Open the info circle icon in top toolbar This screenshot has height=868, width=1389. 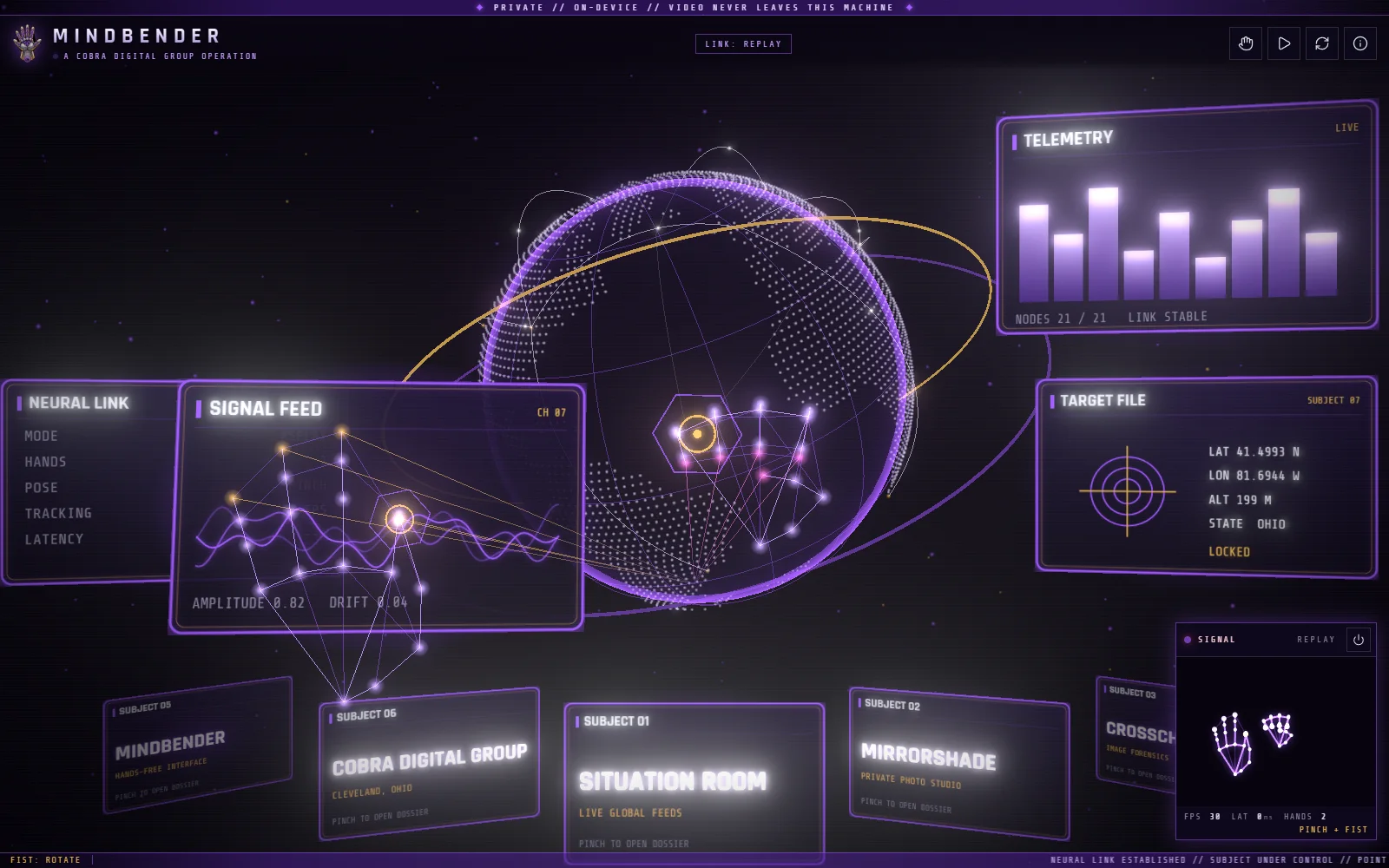pyautogui.click(x=1360, y=43)
